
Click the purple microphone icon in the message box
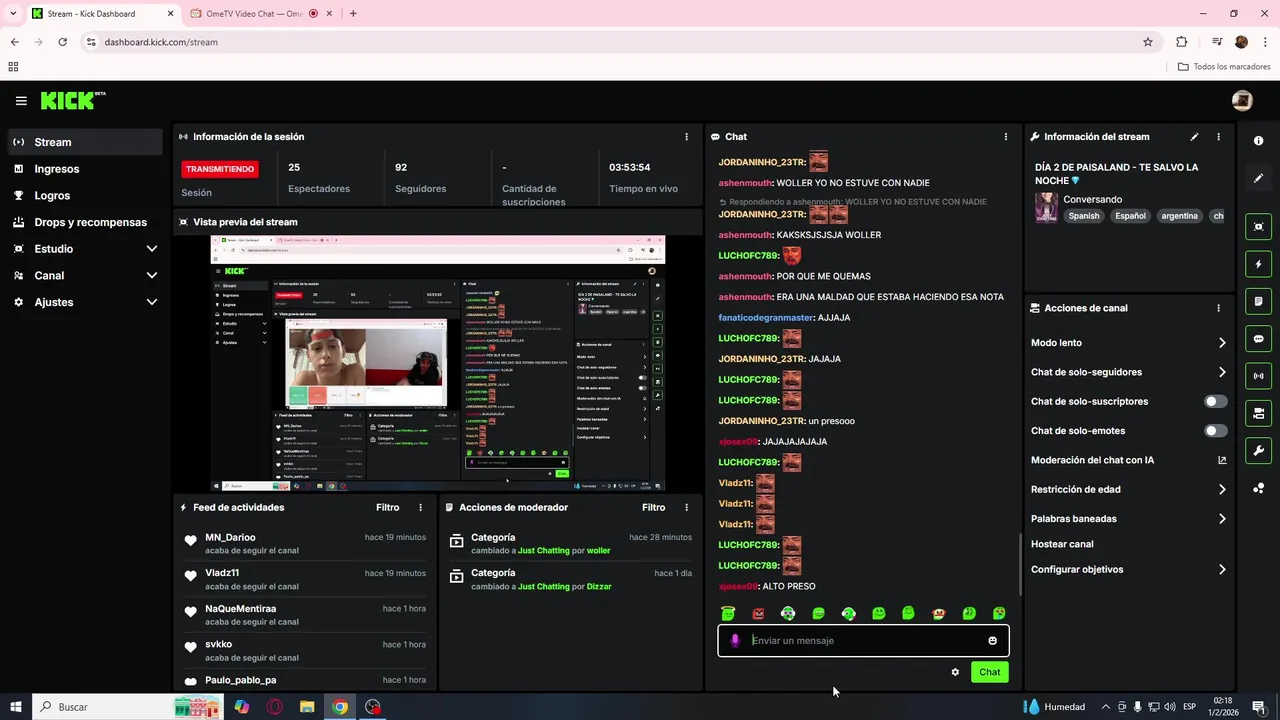tap(735, 641)
